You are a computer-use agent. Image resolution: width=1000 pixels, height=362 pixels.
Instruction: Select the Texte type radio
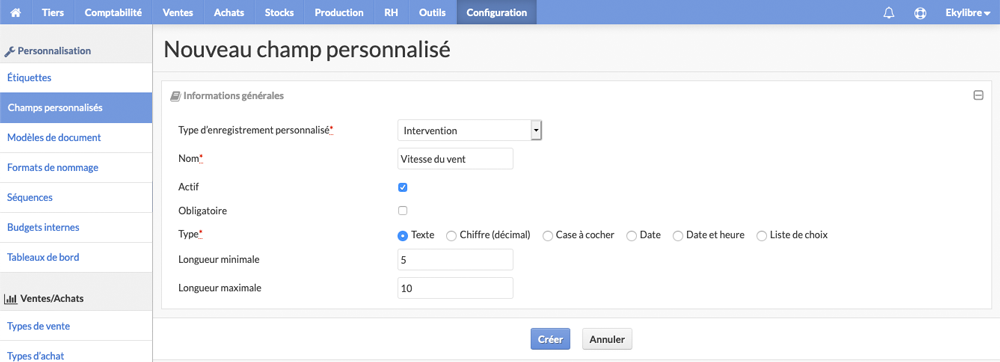pos(402,235)
